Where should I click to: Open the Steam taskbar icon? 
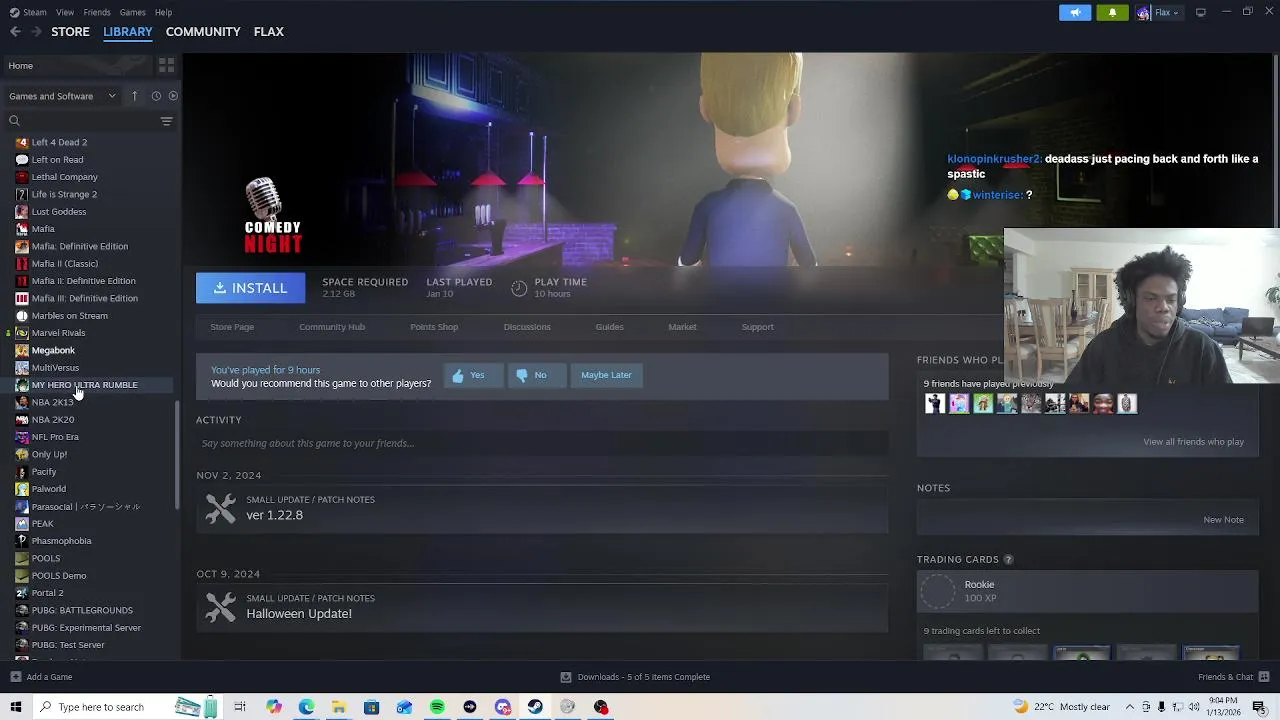(535, 707)
